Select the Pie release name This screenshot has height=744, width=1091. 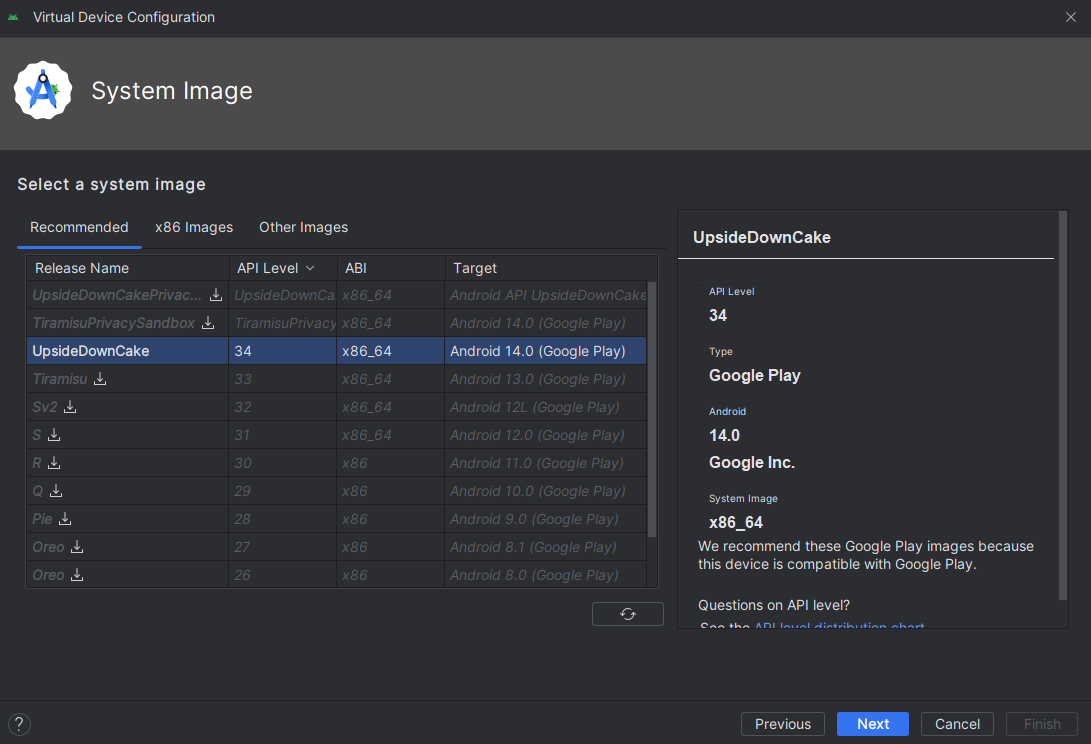42,519
